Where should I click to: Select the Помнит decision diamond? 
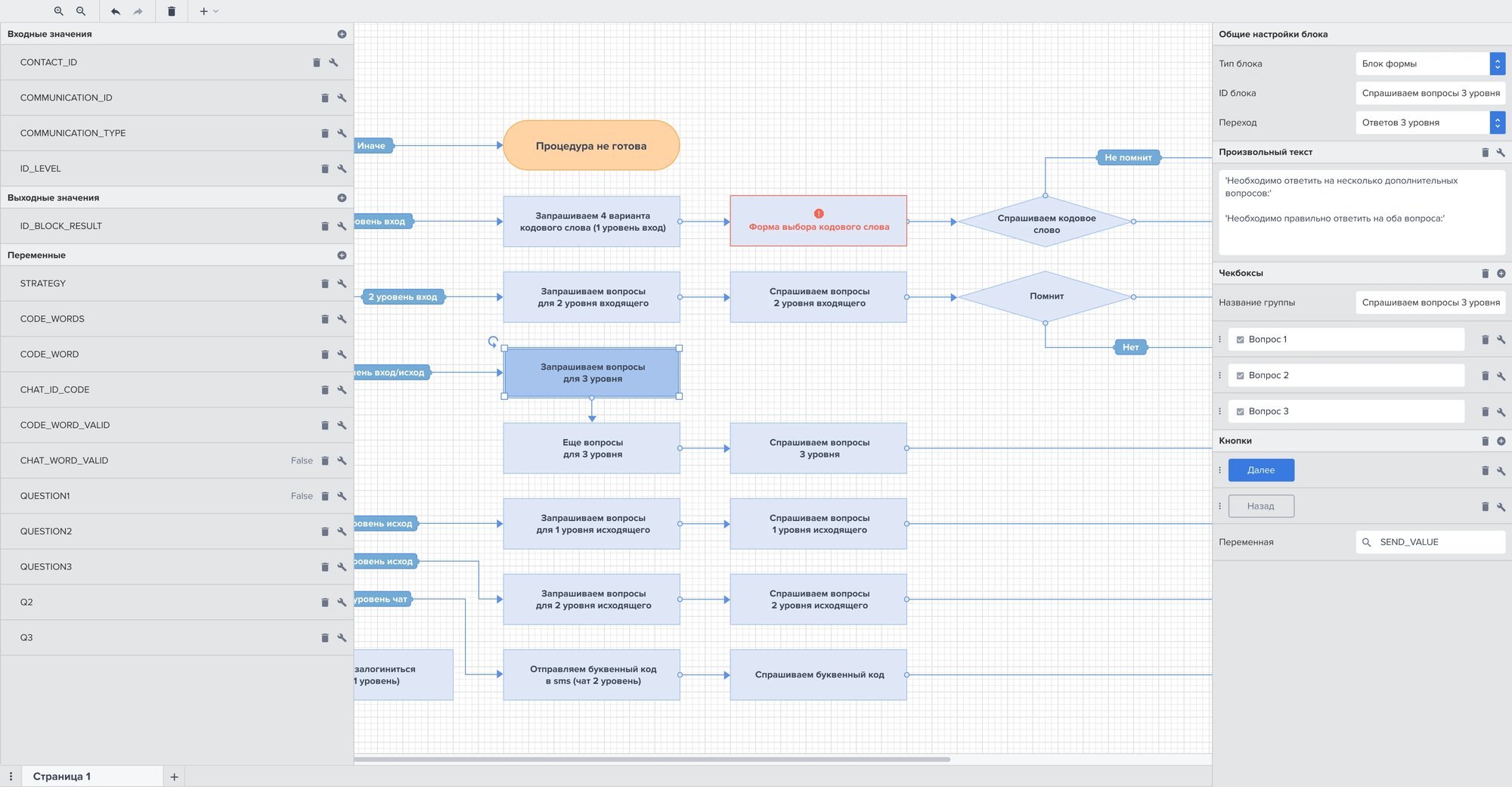(x=1046, y=296)
